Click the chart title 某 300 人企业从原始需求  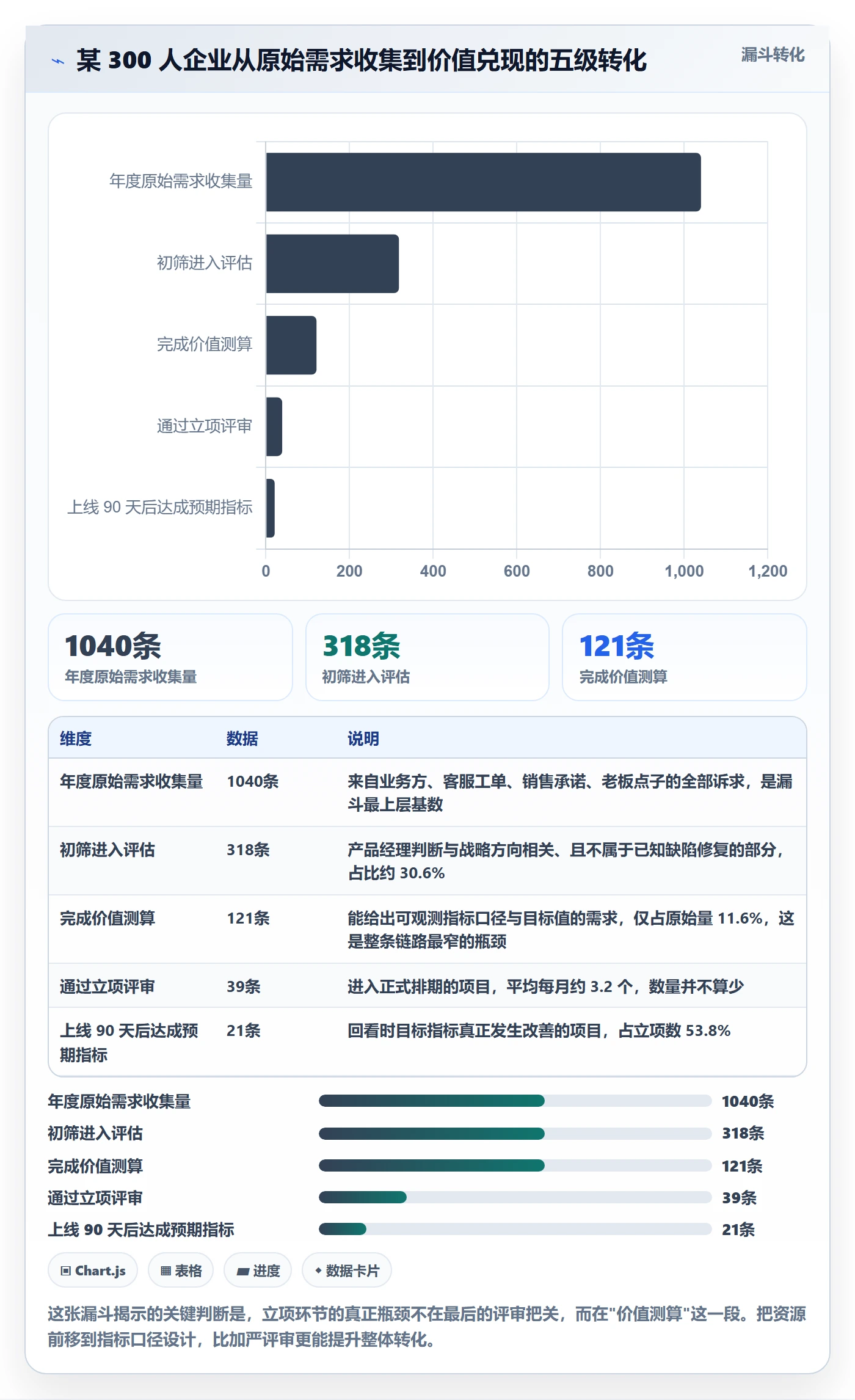[362, 60]
